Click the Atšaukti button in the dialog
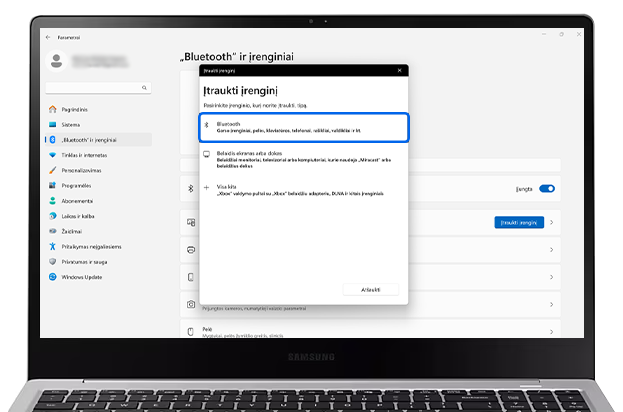 pos(371,289)
